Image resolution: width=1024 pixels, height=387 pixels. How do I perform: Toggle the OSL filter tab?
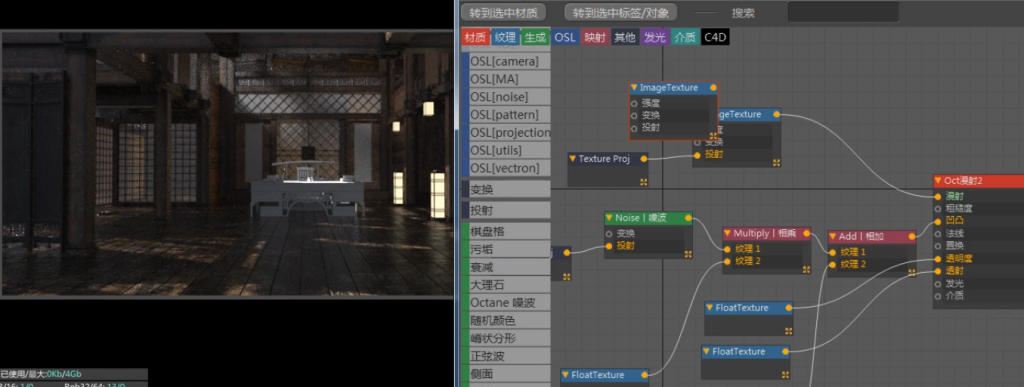565,37
